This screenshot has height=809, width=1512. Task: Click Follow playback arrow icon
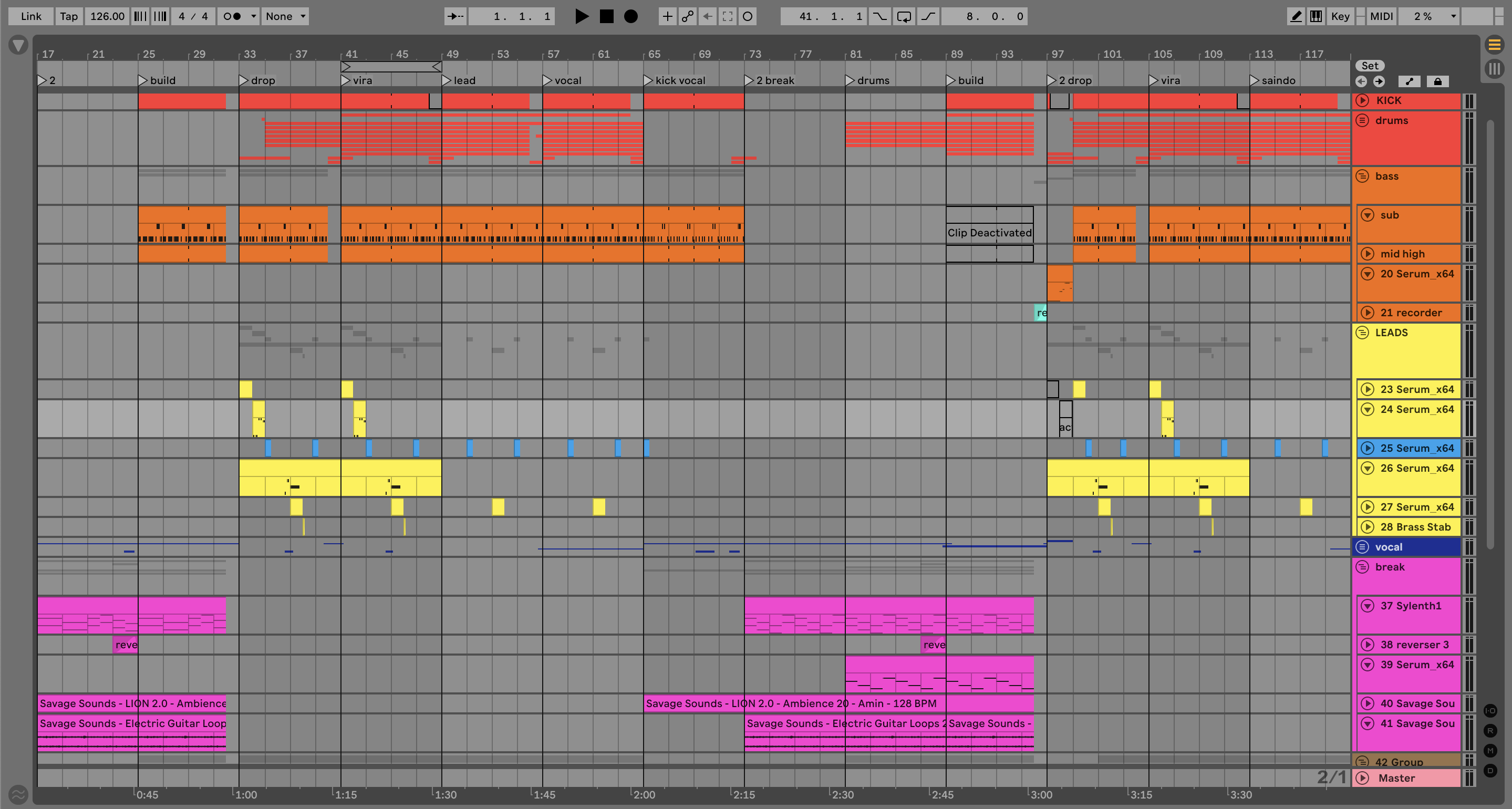point(455,16)
